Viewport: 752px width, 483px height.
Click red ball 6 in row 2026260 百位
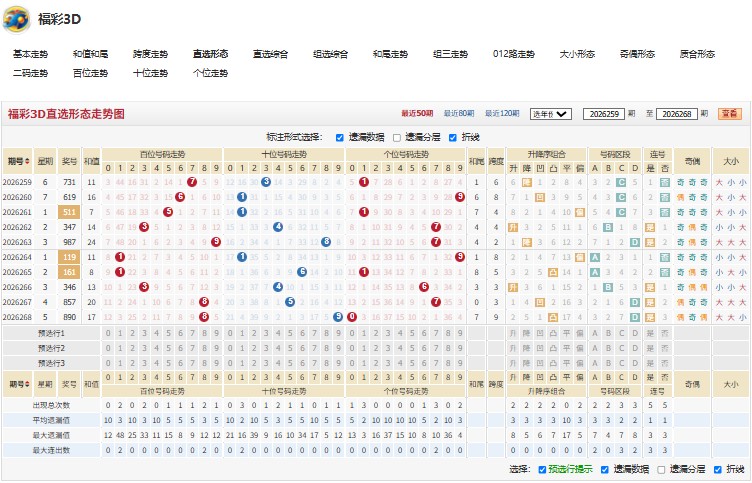tap(180, 197)
